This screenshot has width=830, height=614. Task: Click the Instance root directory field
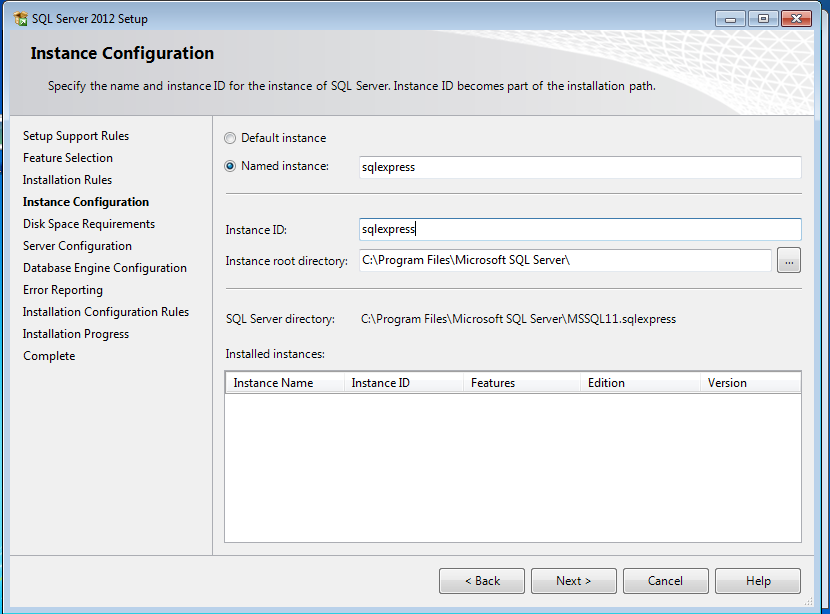point(564,260)
